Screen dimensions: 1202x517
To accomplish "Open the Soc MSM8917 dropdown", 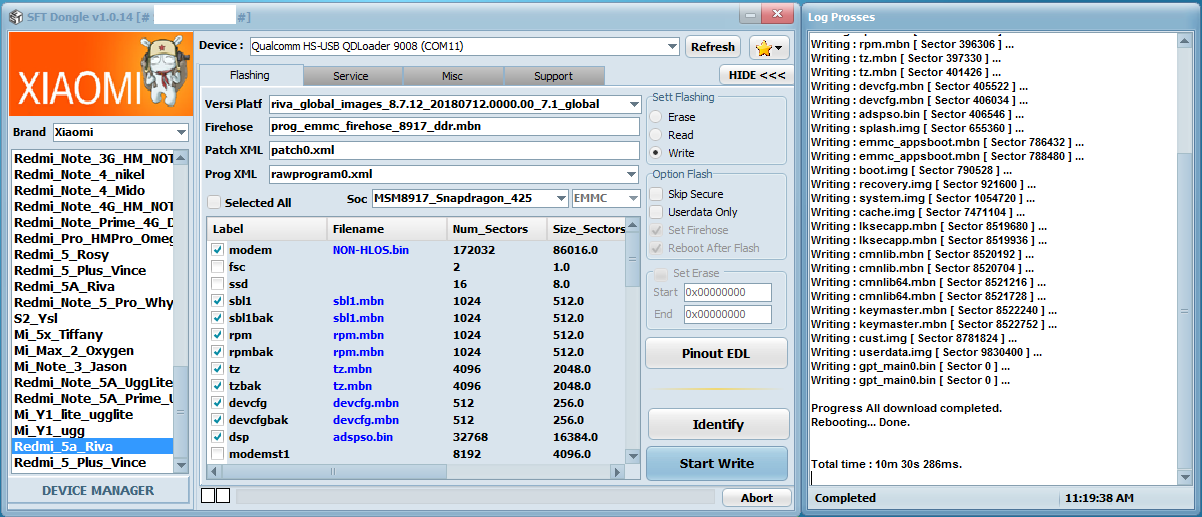I will tap(560, 198).
